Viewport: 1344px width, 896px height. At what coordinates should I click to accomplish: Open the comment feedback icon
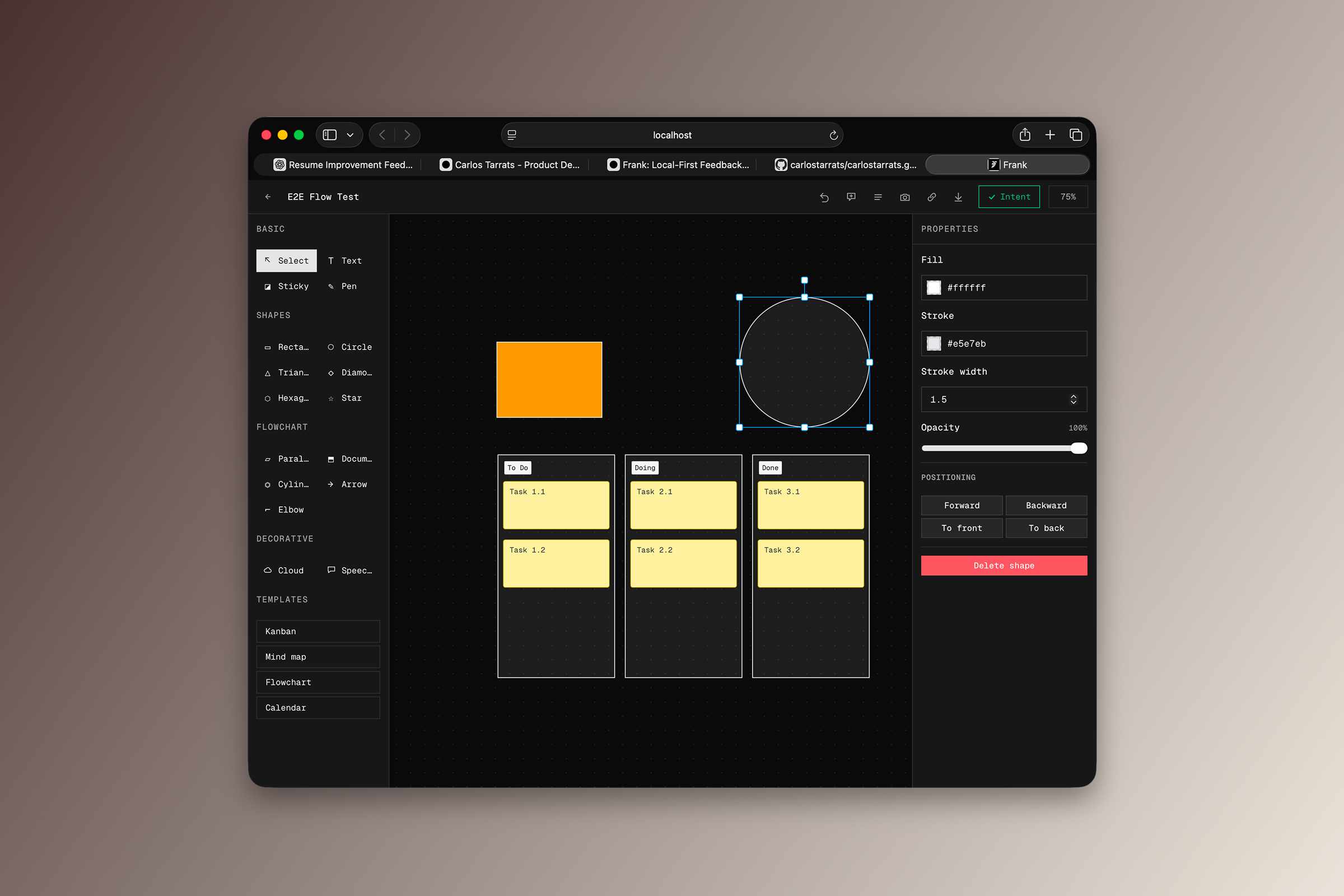[x=851, y=197]
